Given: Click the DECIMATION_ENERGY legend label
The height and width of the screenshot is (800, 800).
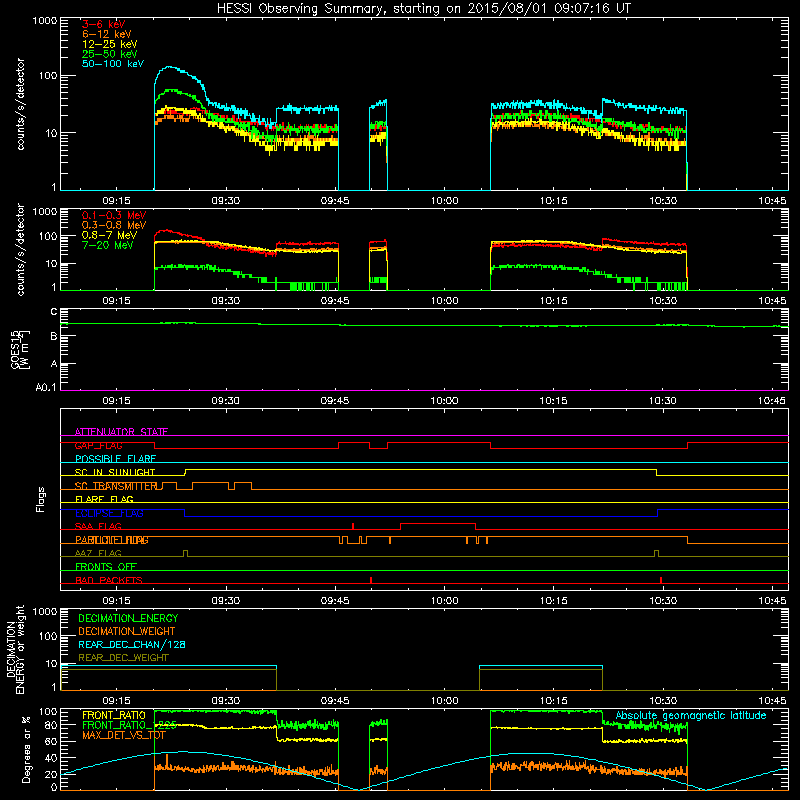Looking at the screenshot, I should pos(128,618).
